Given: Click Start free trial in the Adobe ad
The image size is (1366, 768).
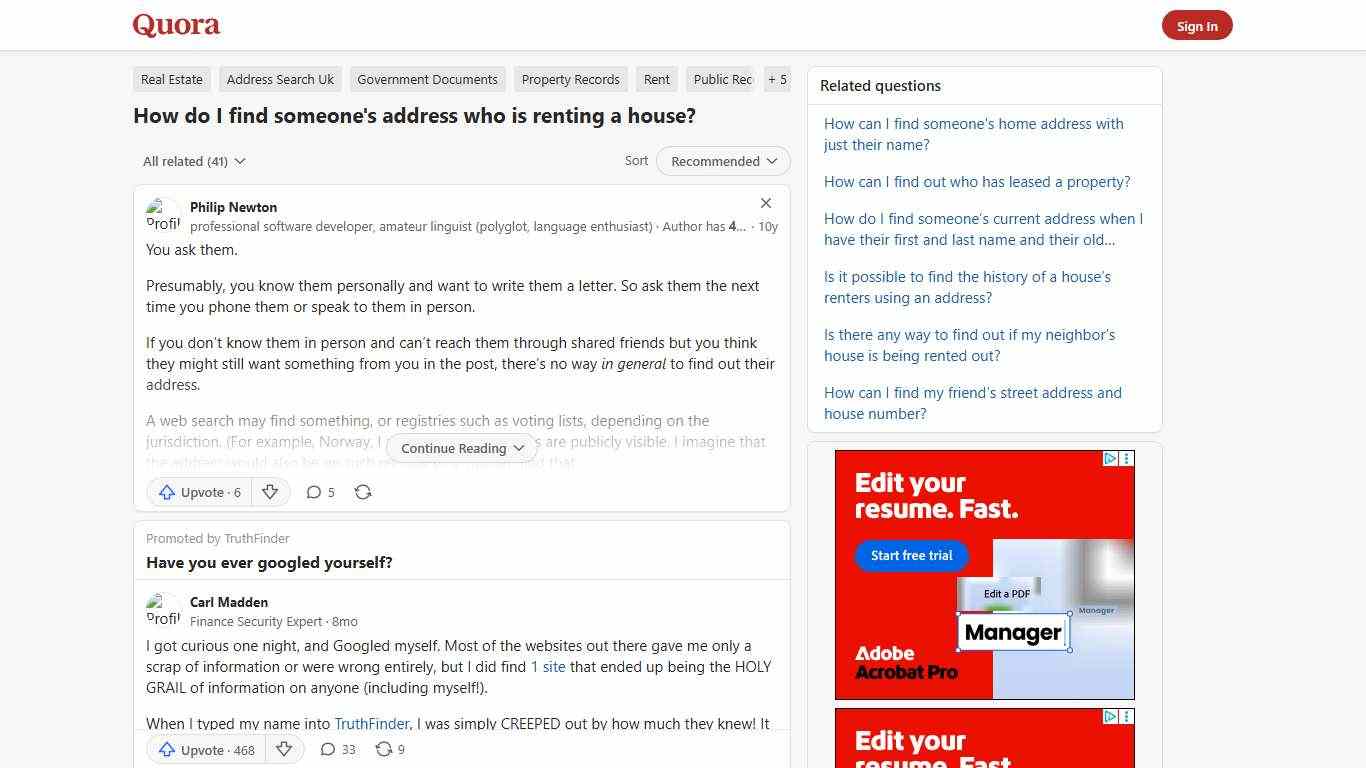Looking at the screenshot, I should click(x=910, y=555).
